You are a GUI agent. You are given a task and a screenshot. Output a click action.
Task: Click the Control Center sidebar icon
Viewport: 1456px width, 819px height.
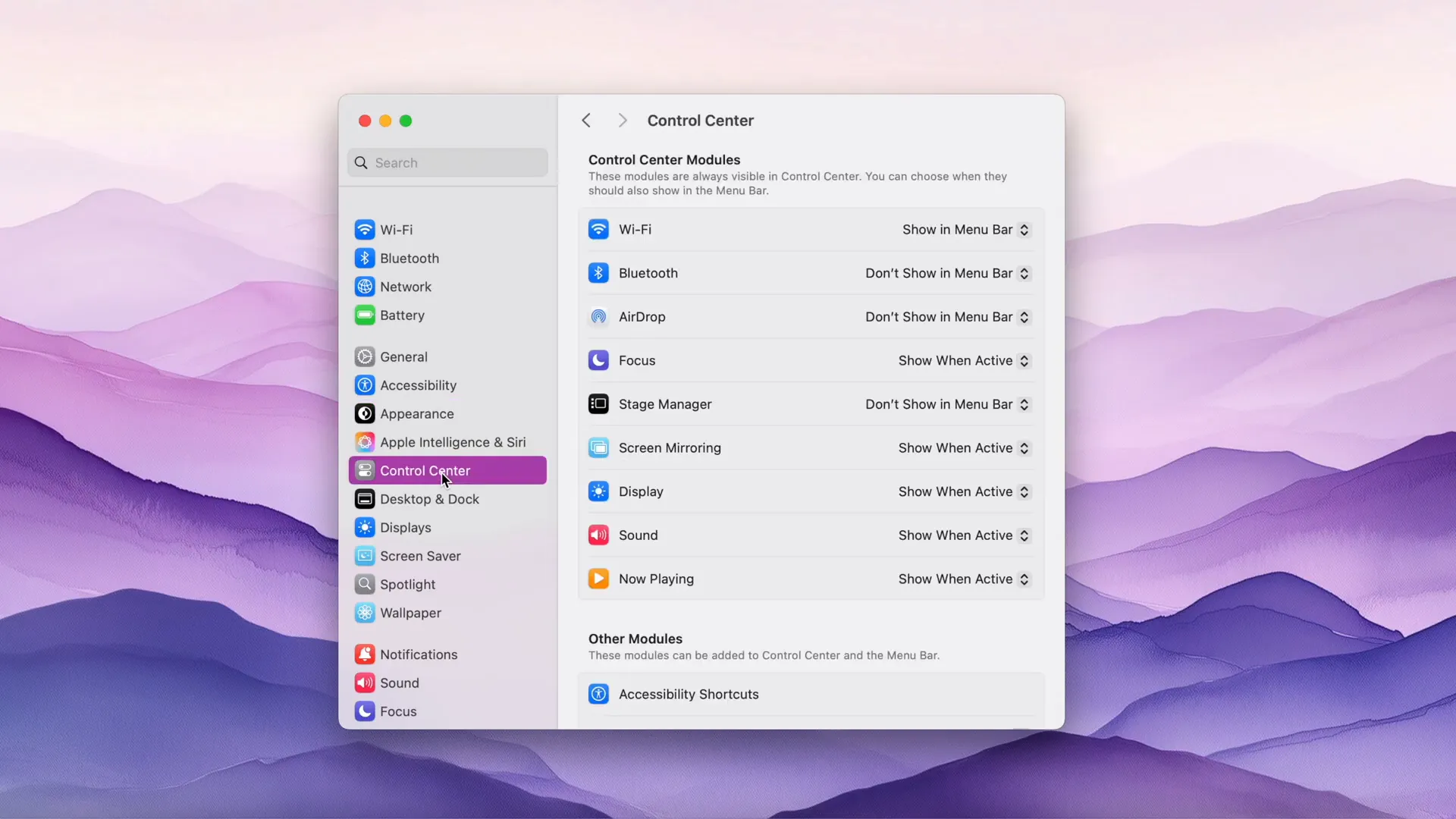365,471
